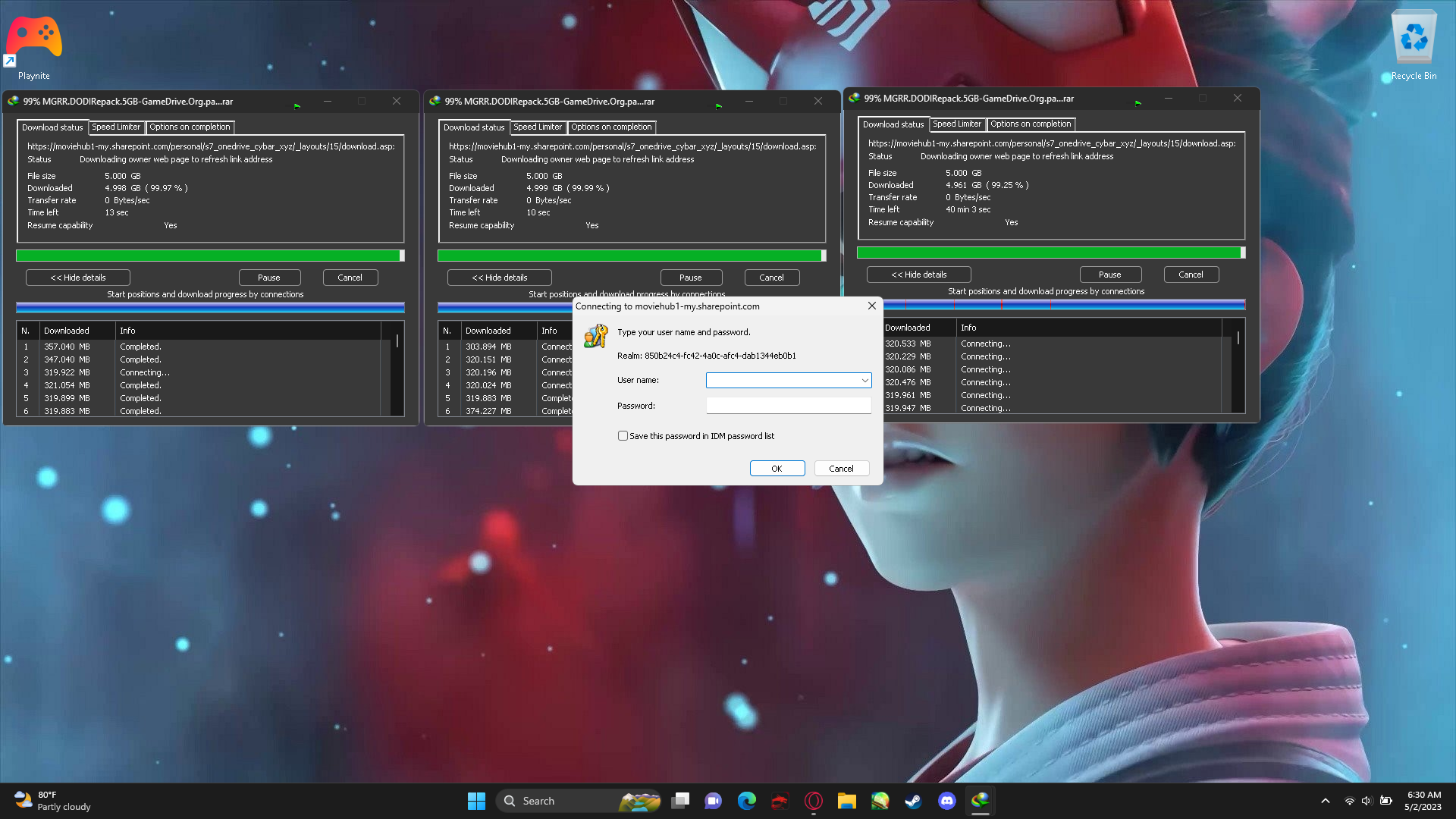Open Task View on the taskbar
This screenshot has width=1456, height=819.
tap(680, 801)
